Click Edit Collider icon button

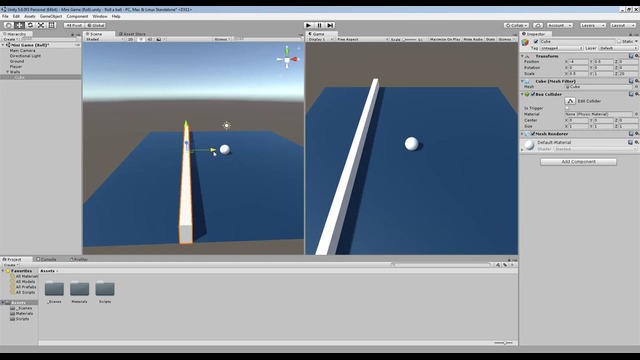tap(570, 101)
